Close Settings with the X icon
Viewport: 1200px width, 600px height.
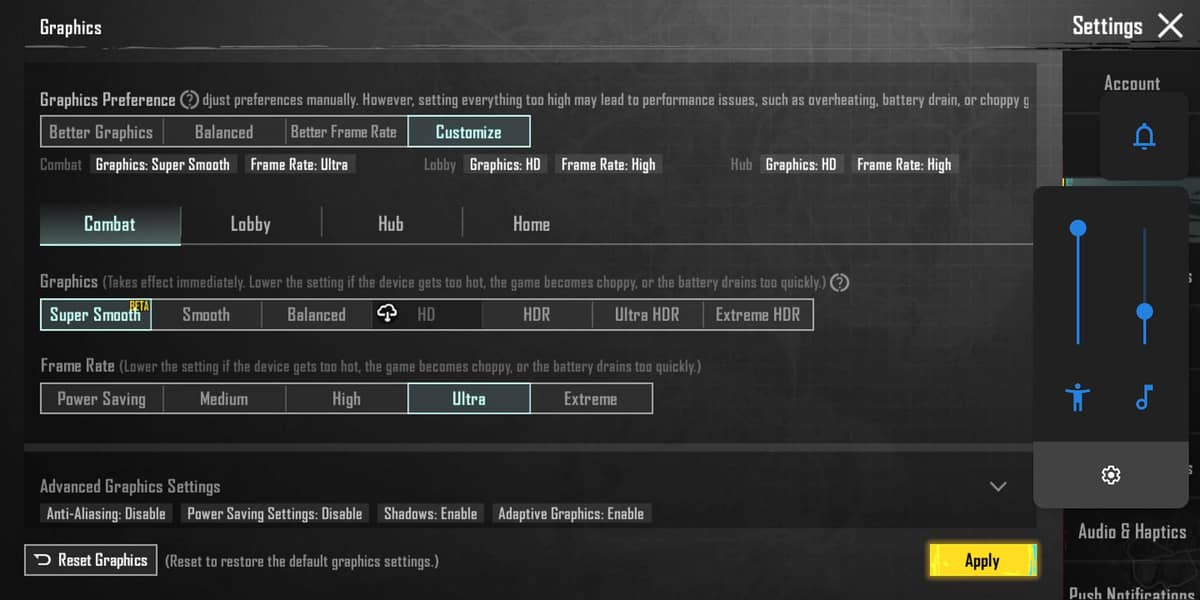point(1170,26)
